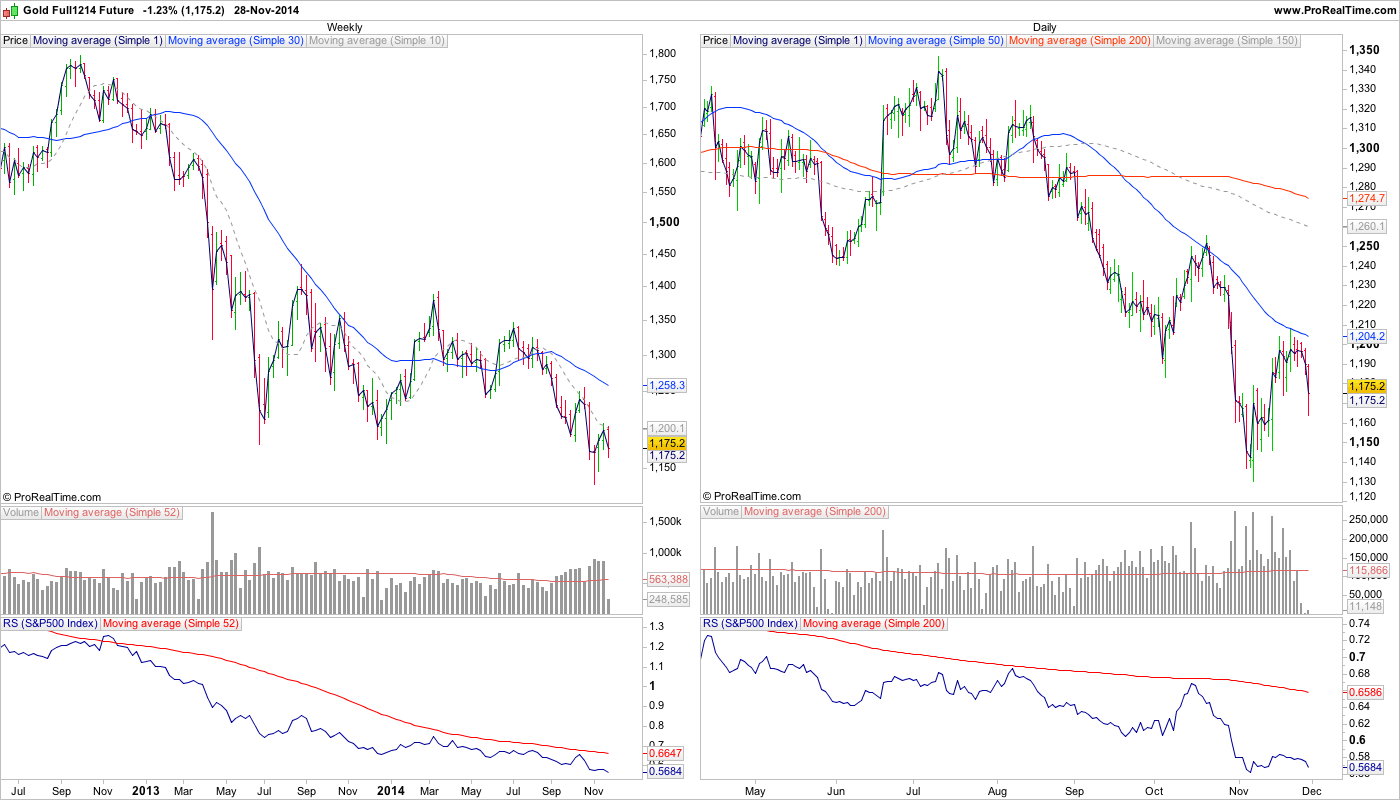Click the 0.5684 RS value tag in Weekly panel
Image resolution: width=1400 pixels, height=800 pixels.
point(666,771)
